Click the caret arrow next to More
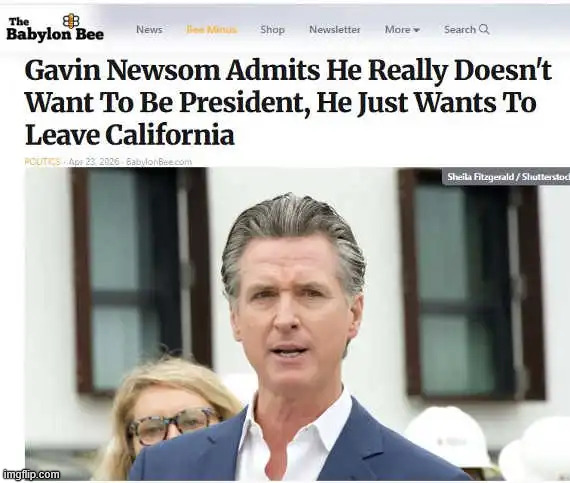The width and height of the screenshot is (570, 483). pos(417,30)
